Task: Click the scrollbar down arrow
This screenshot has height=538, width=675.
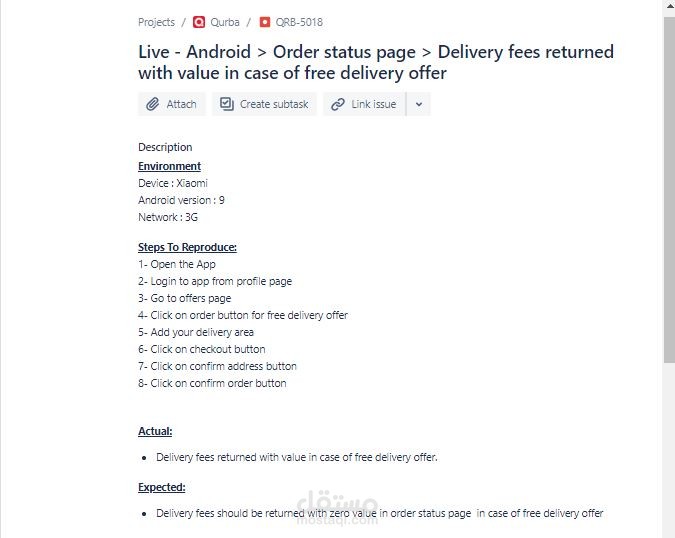Action: tap(668, 531)
